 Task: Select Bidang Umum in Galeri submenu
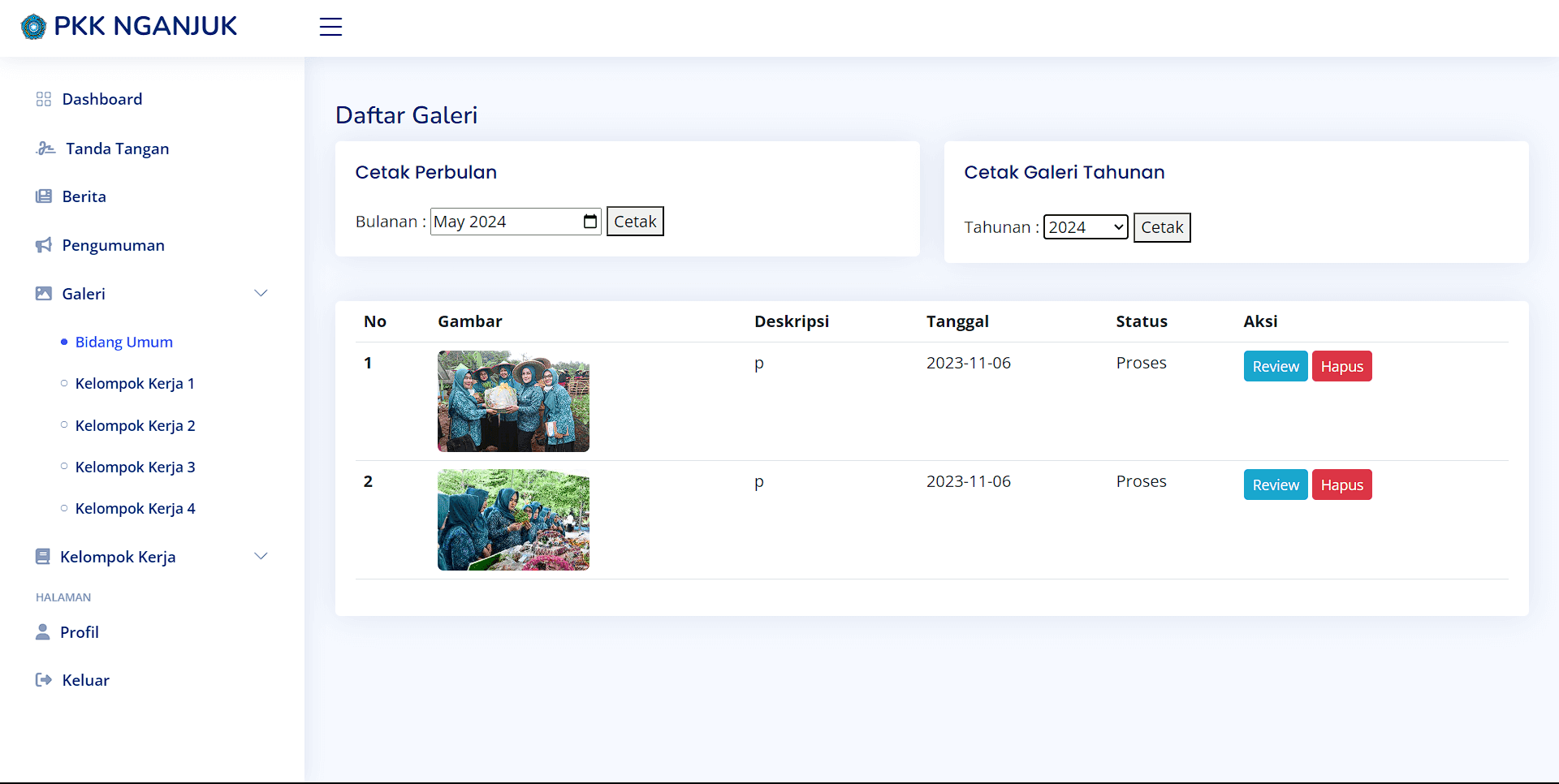coord(123,342)
